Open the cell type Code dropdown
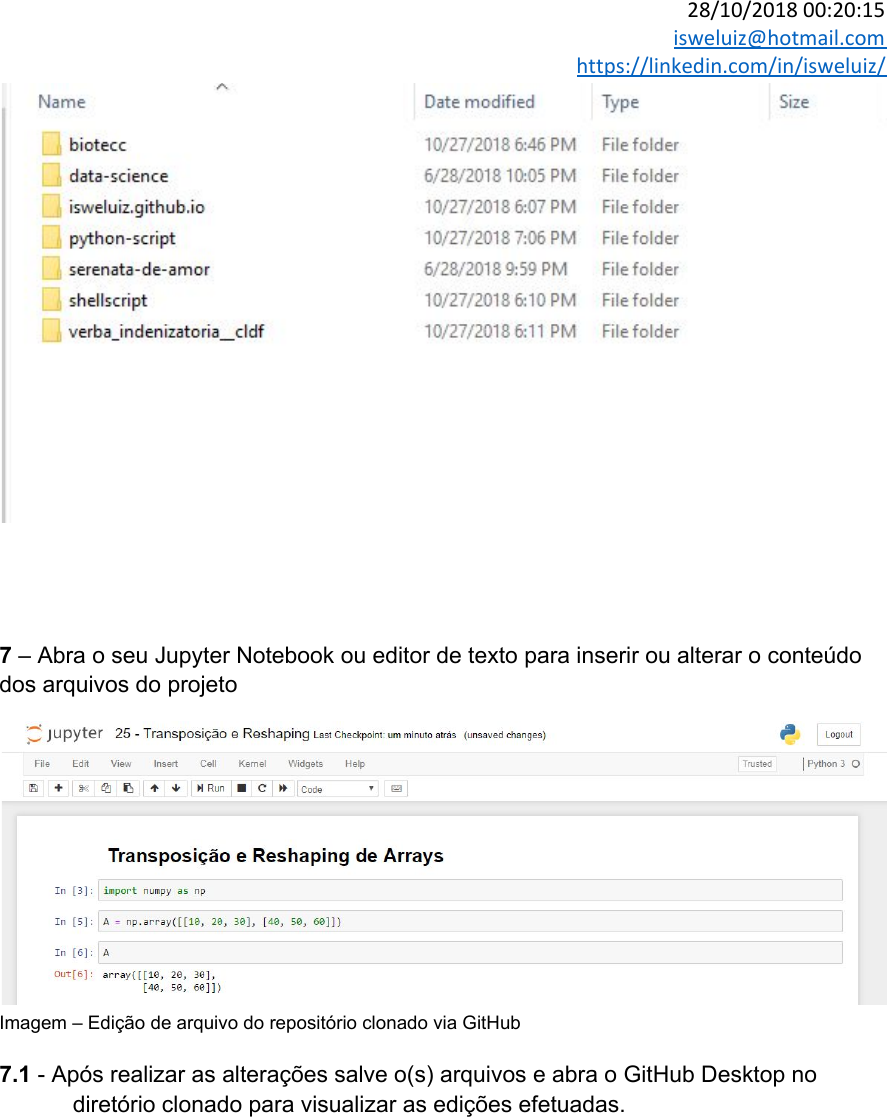 (x=337, y=789)
